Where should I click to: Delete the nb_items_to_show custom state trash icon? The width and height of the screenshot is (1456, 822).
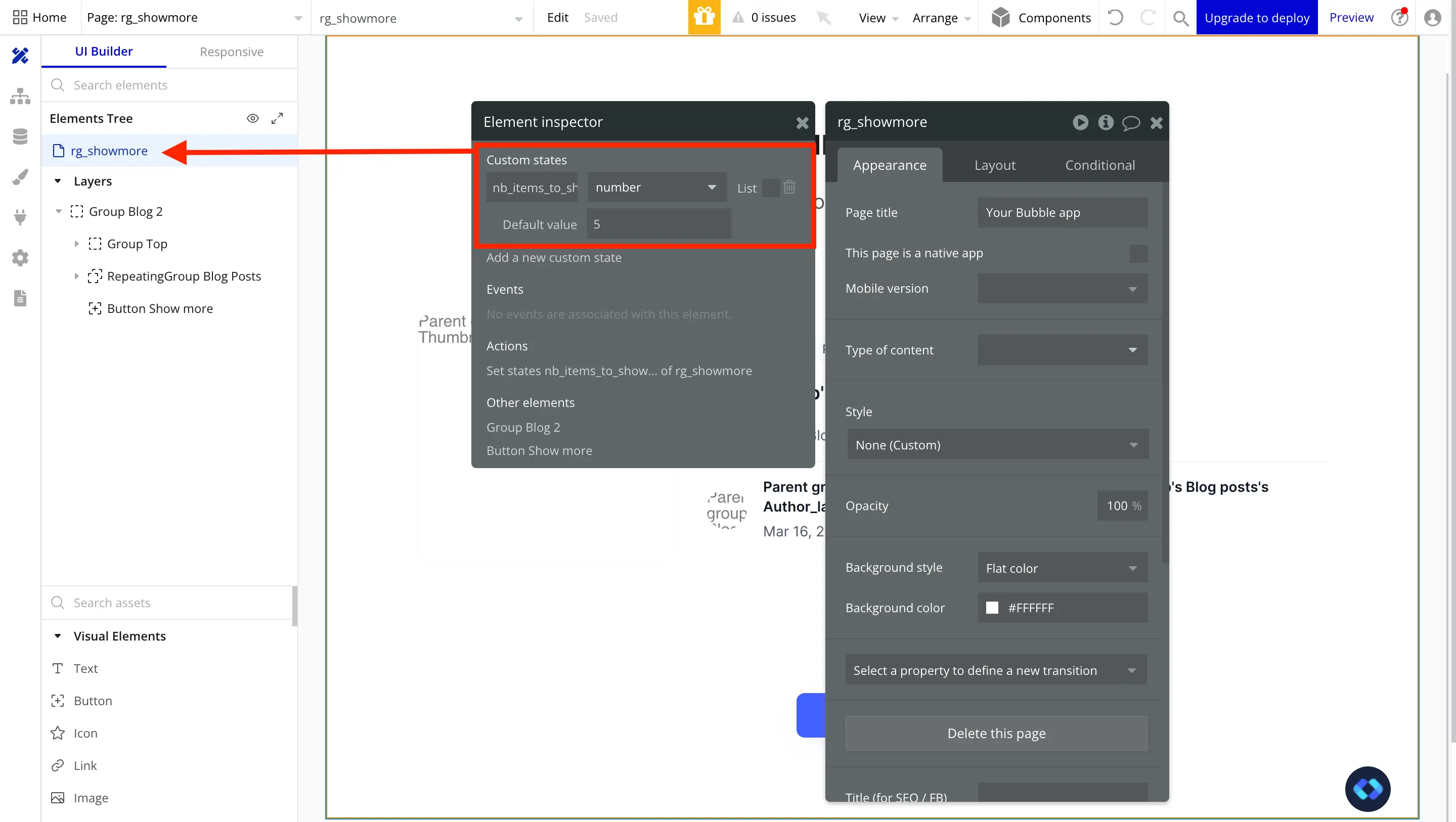(x=789, y=187)
